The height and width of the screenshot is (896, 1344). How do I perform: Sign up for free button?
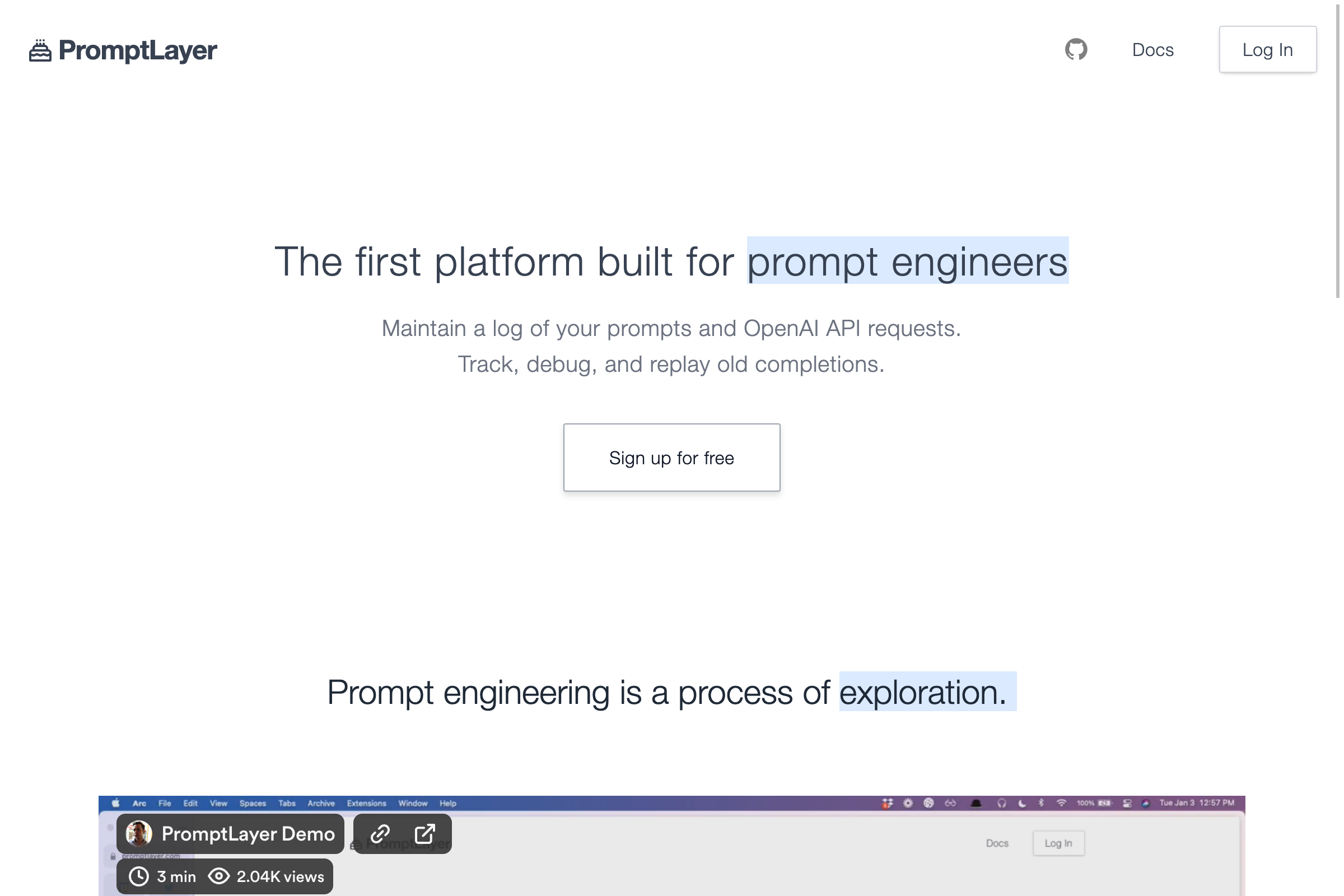click(x=671, y=457)
